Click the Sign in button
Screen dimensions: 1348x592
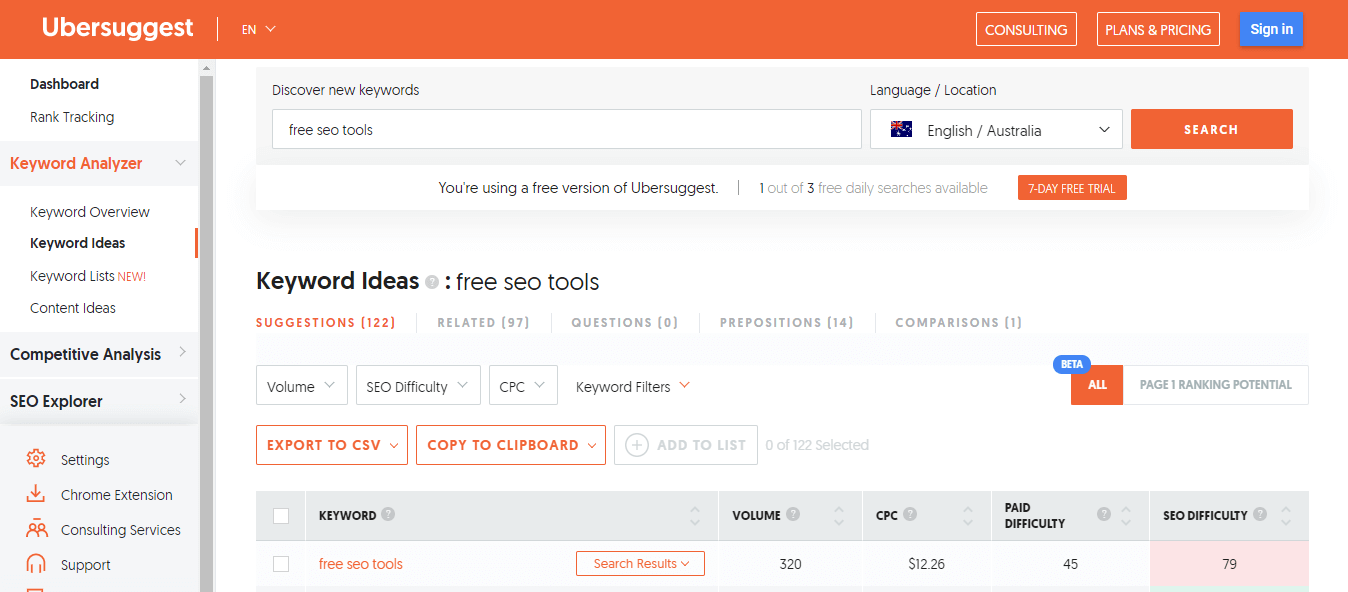point(1271,29)
